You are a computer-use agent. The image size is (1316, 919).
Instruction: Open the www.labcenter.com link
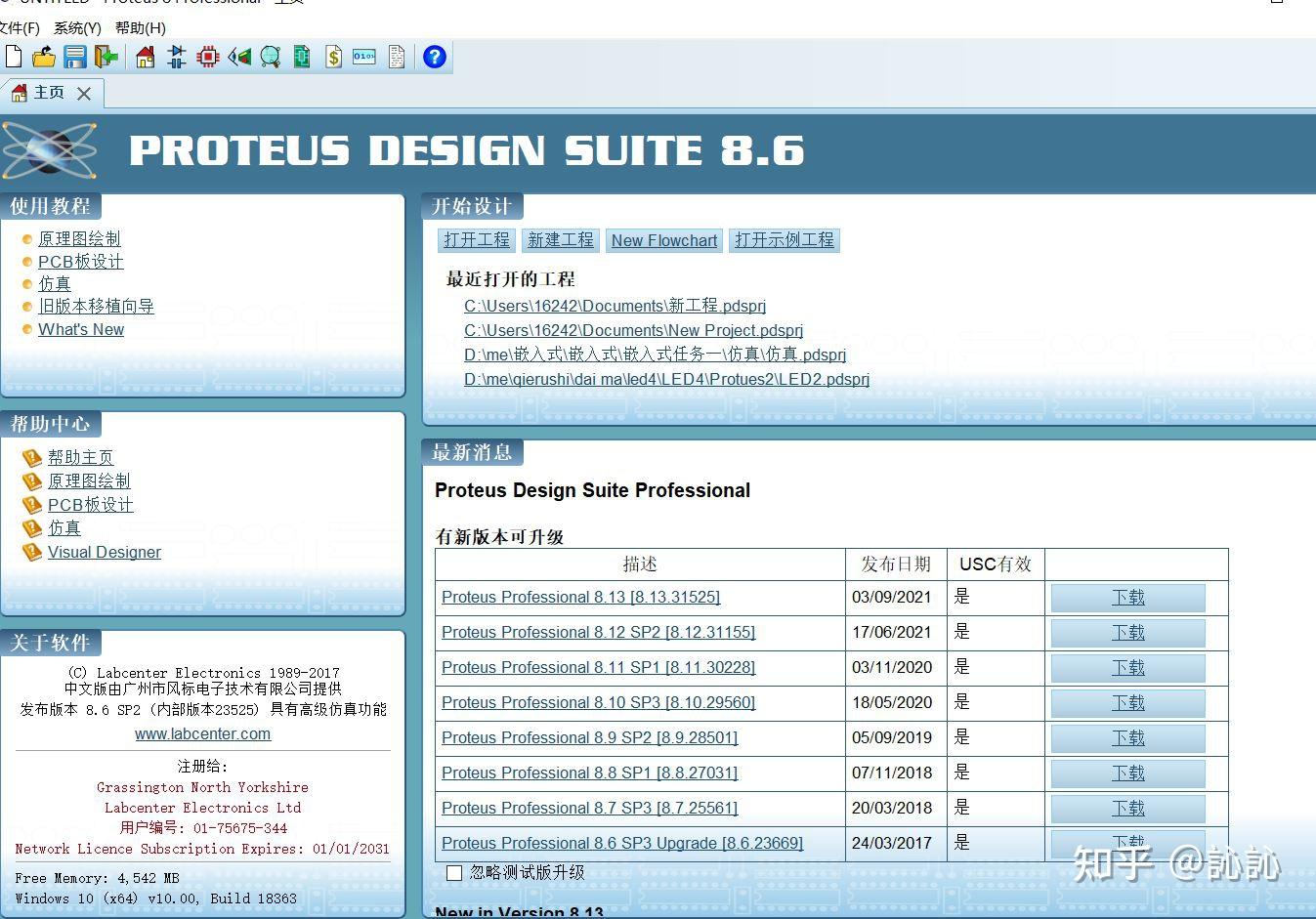pos(203,734)
